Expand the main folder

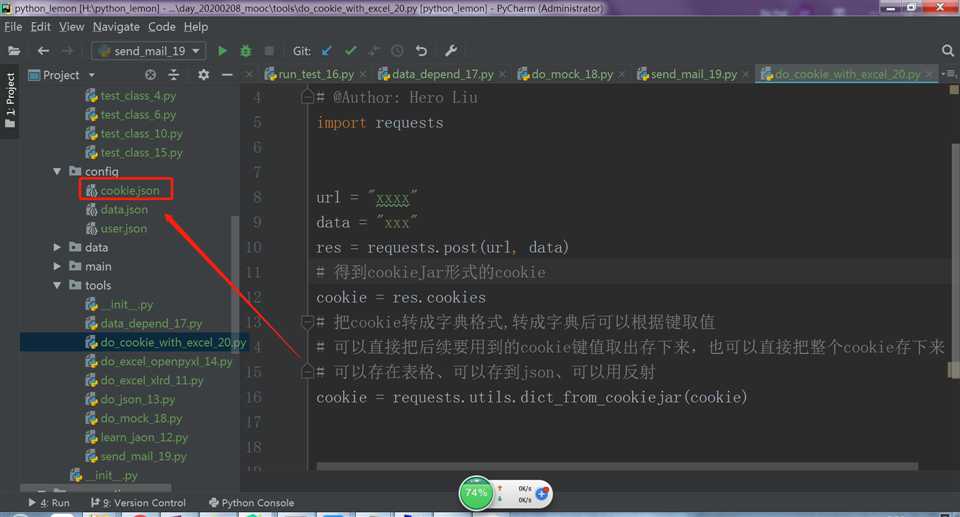click(57, 266)
